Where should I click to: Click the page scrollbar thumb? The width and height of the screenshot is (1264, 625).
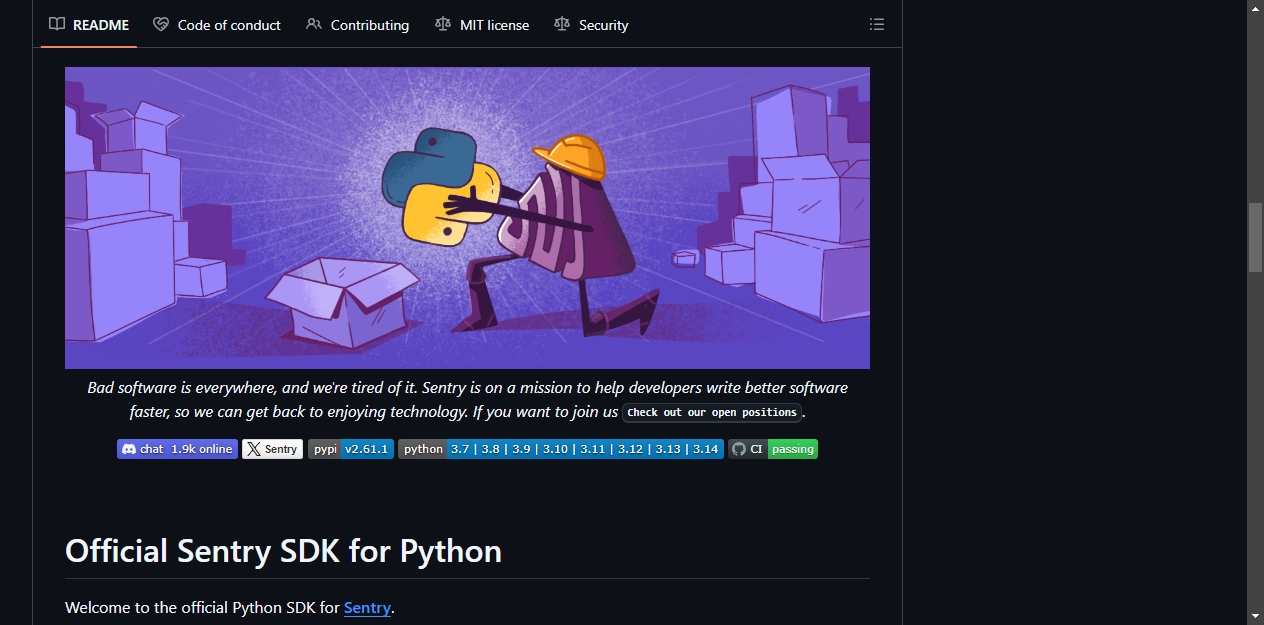(x=1255, y=237)
